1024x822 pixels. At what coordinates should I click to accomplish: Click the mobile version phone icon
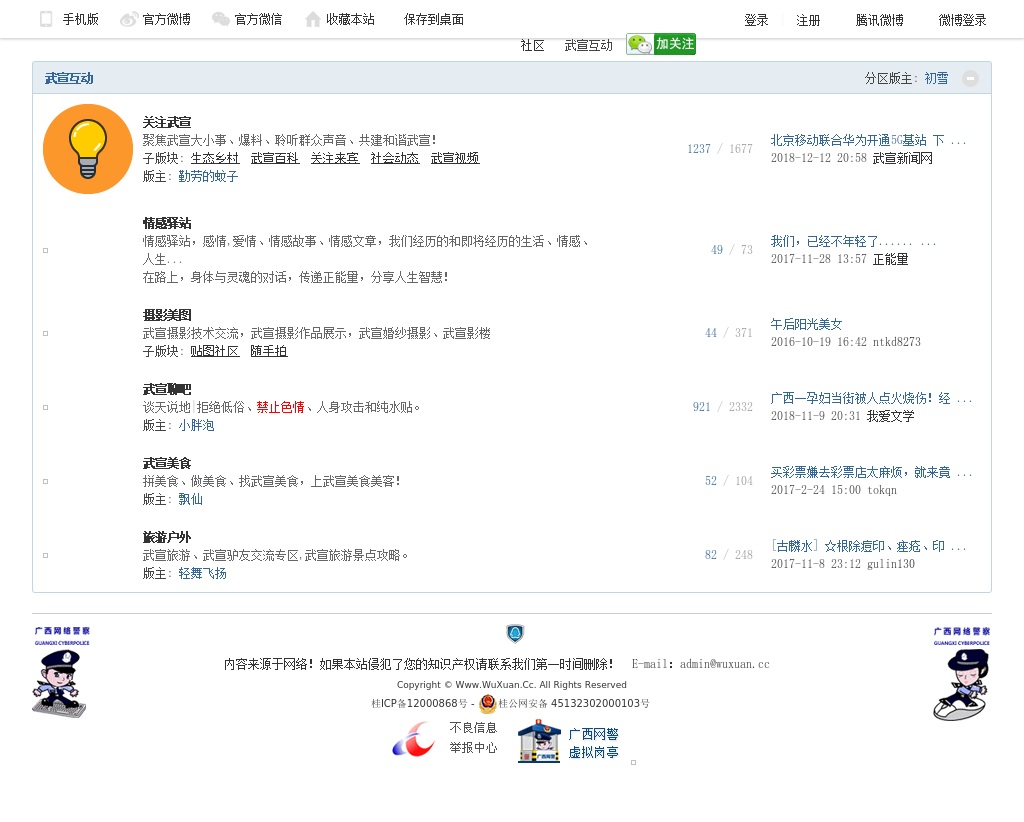click(x=46, y=19)
